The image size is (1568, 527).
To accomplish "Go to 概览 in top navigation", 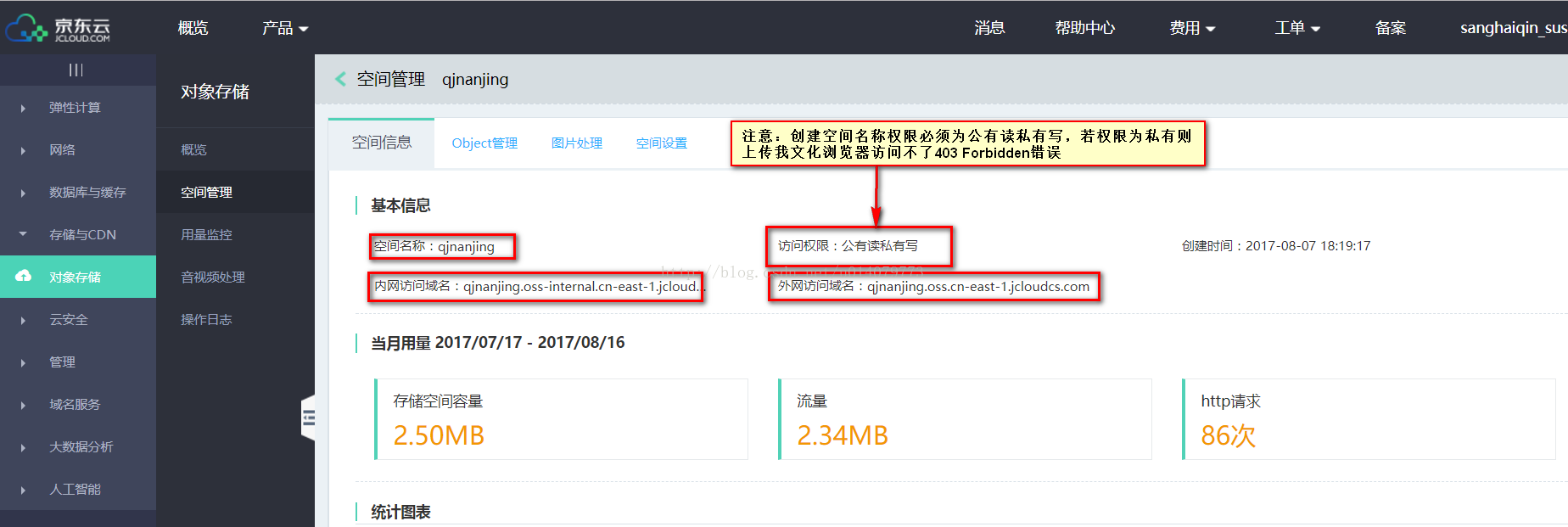I will pyautogui.click(x=193, y=28).
